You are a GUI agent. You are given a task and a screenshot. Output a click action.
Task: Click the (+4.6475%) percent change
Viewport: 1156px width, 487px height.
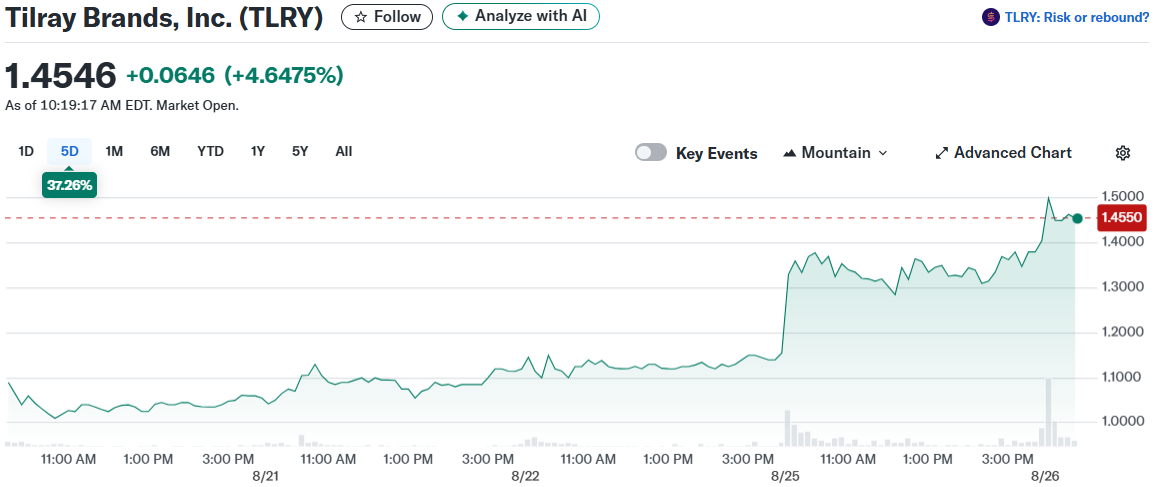point(284,75)
